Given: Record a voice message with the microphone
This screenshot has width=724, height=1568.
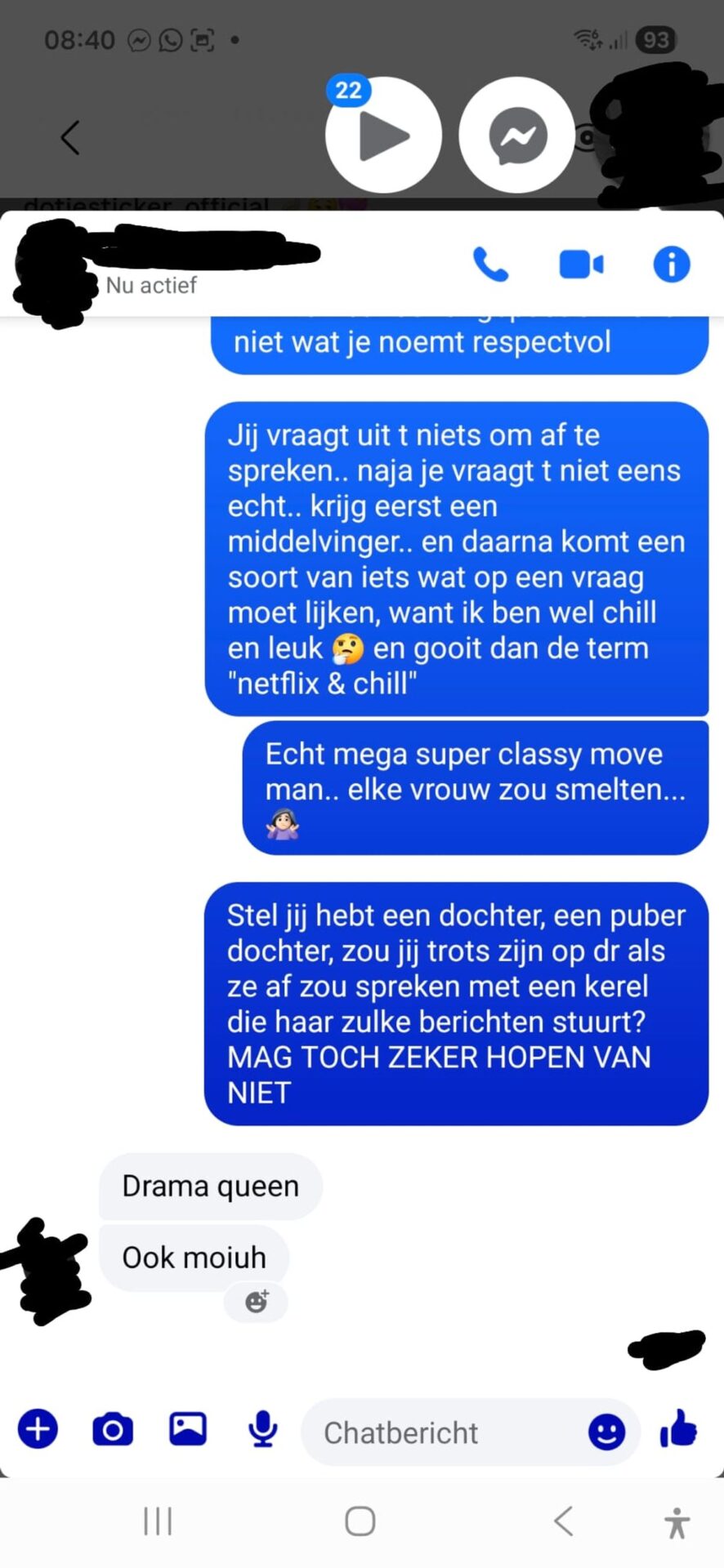Looking at the screenshot, I should 263,1430.
